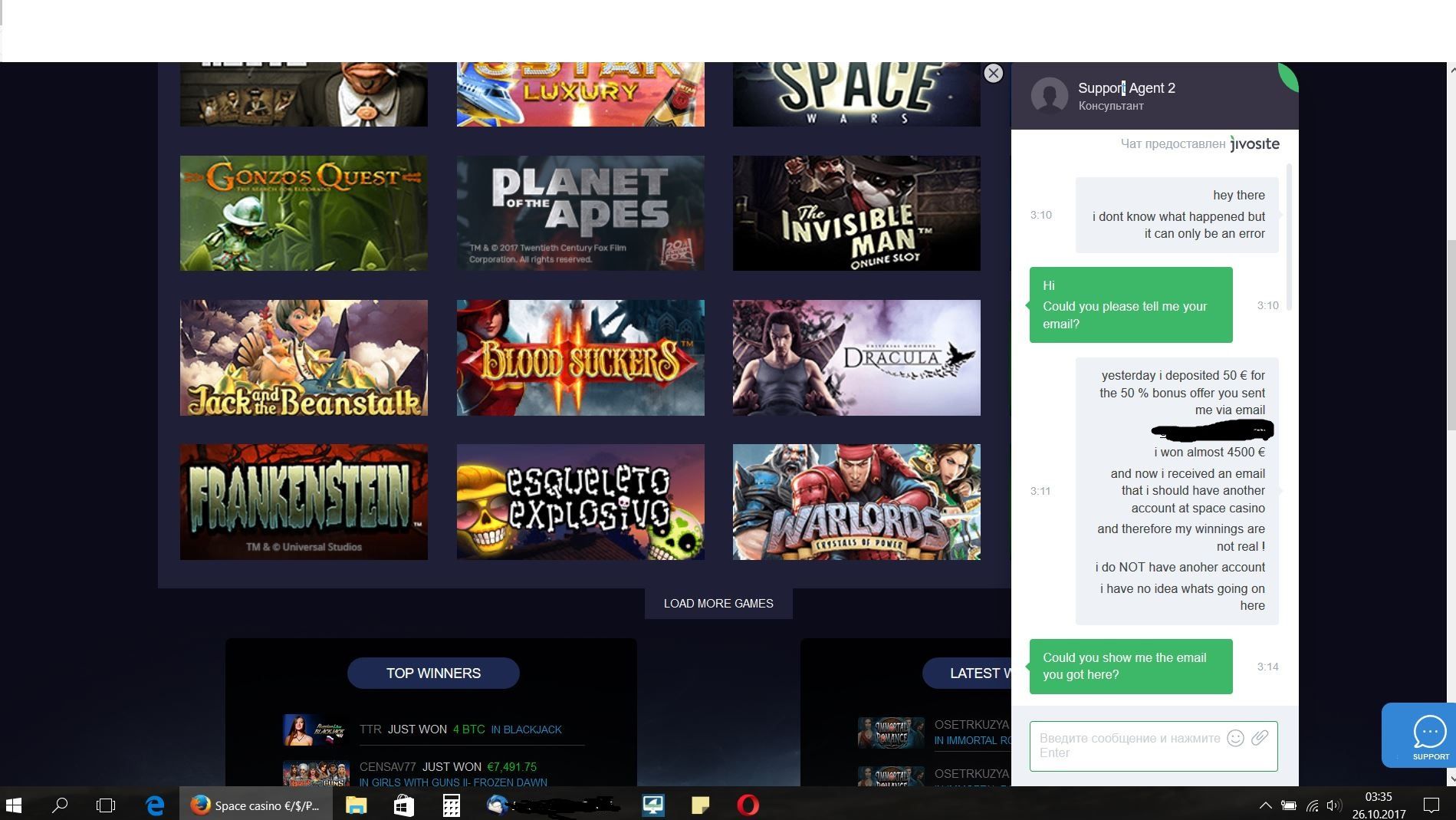Switch to the Firefox Space casino window
This screenshot has width=1456, height=820.
pos(256,805)
